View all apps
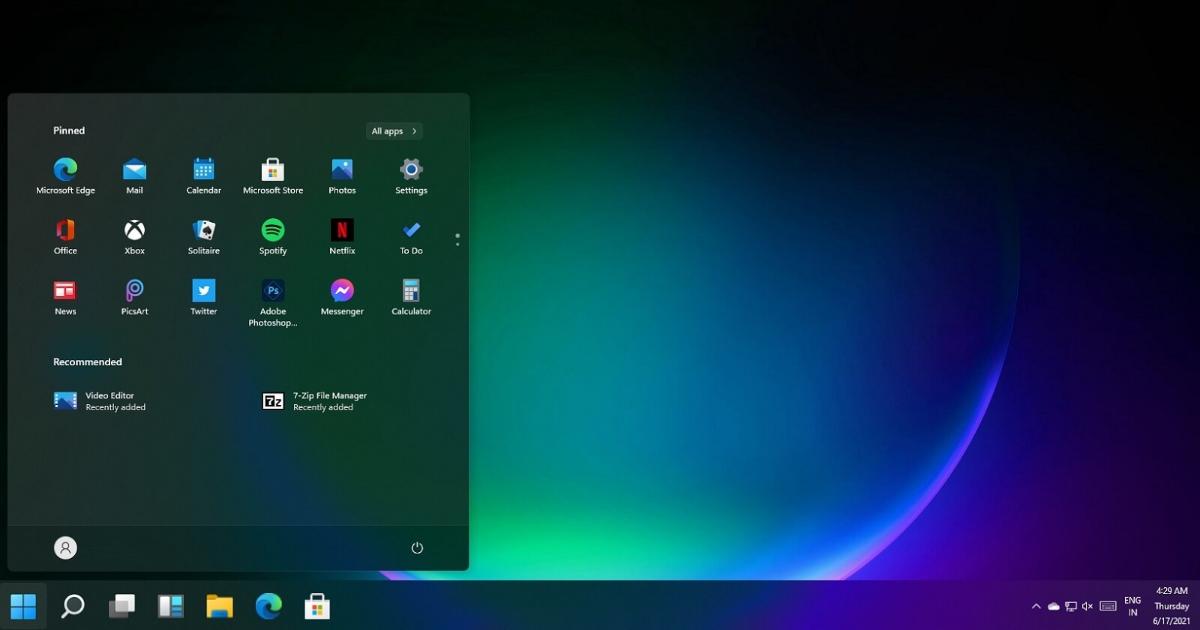This screenshot has width=1200, height=630. click(x=393, y=130)
